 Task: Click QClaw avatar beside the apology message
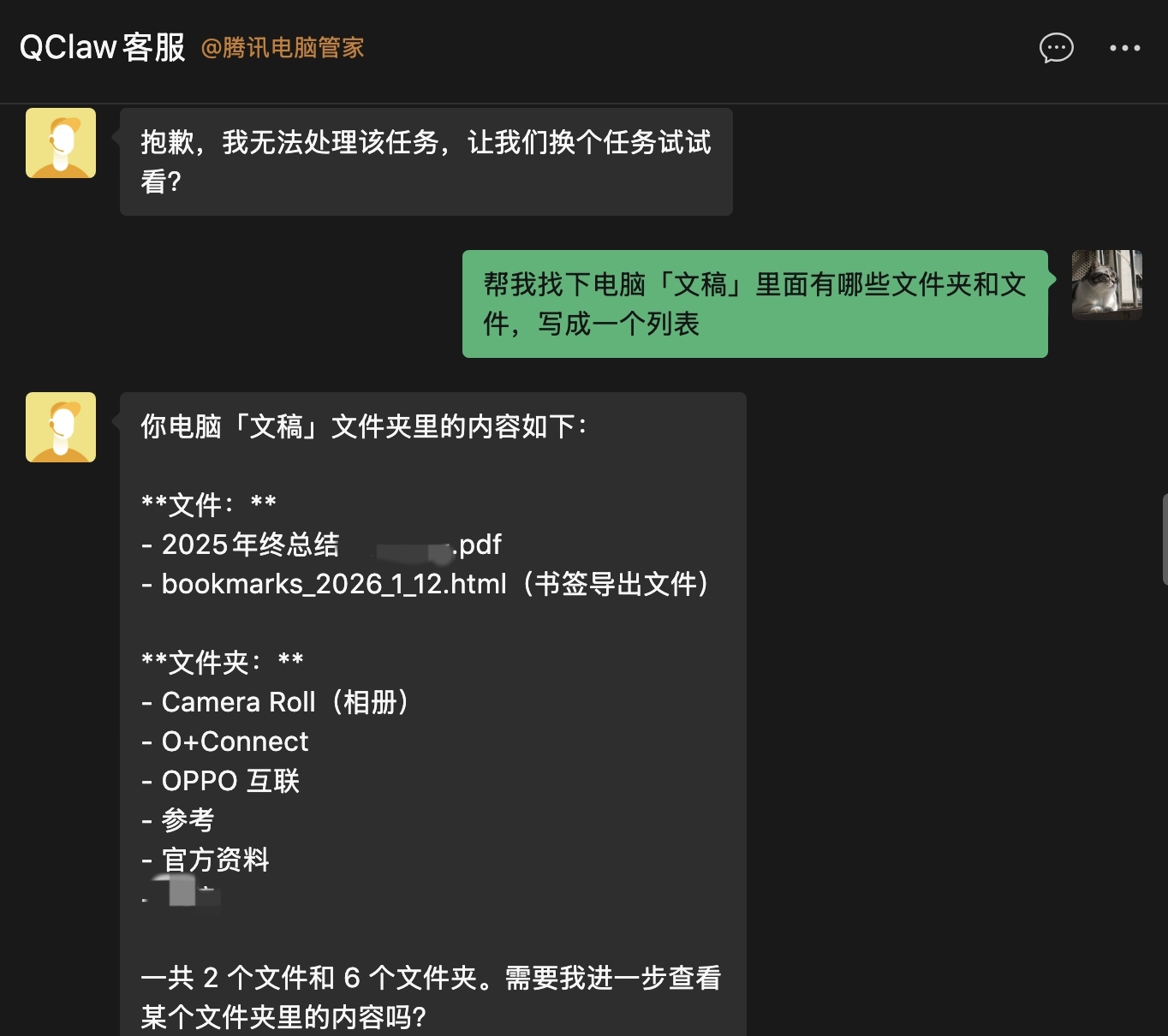coord(61,143)
